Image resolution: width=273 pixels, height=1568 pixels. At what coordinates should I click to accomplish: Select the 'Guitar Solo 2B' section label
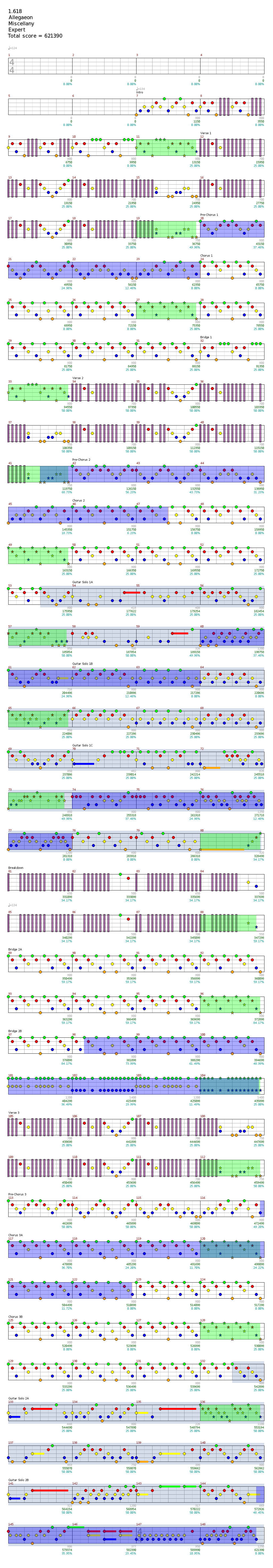(x=18, y=1480)
